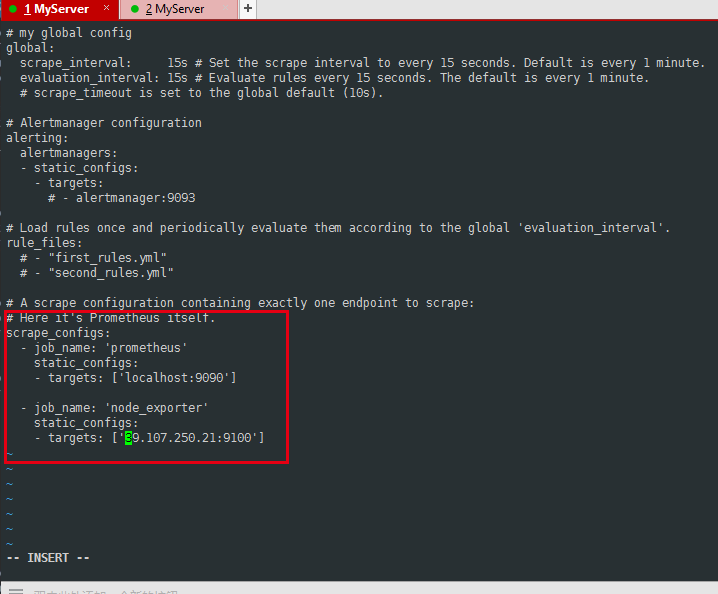Click the job_name 'node_exporter' line

point(114,408)
